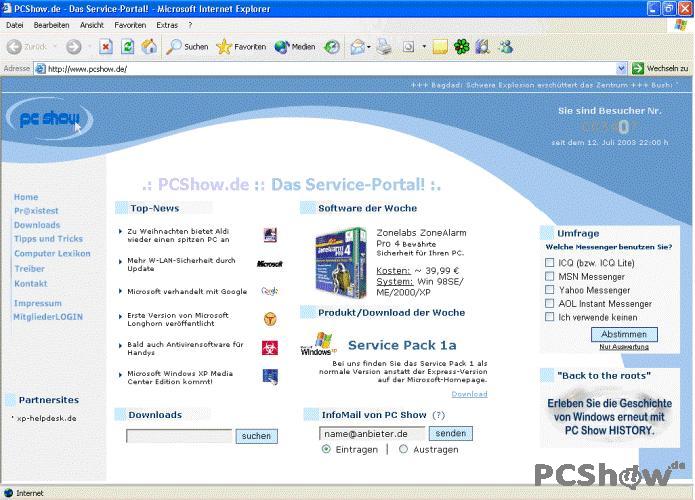Go to Home page via house icon

coord(149,47)
